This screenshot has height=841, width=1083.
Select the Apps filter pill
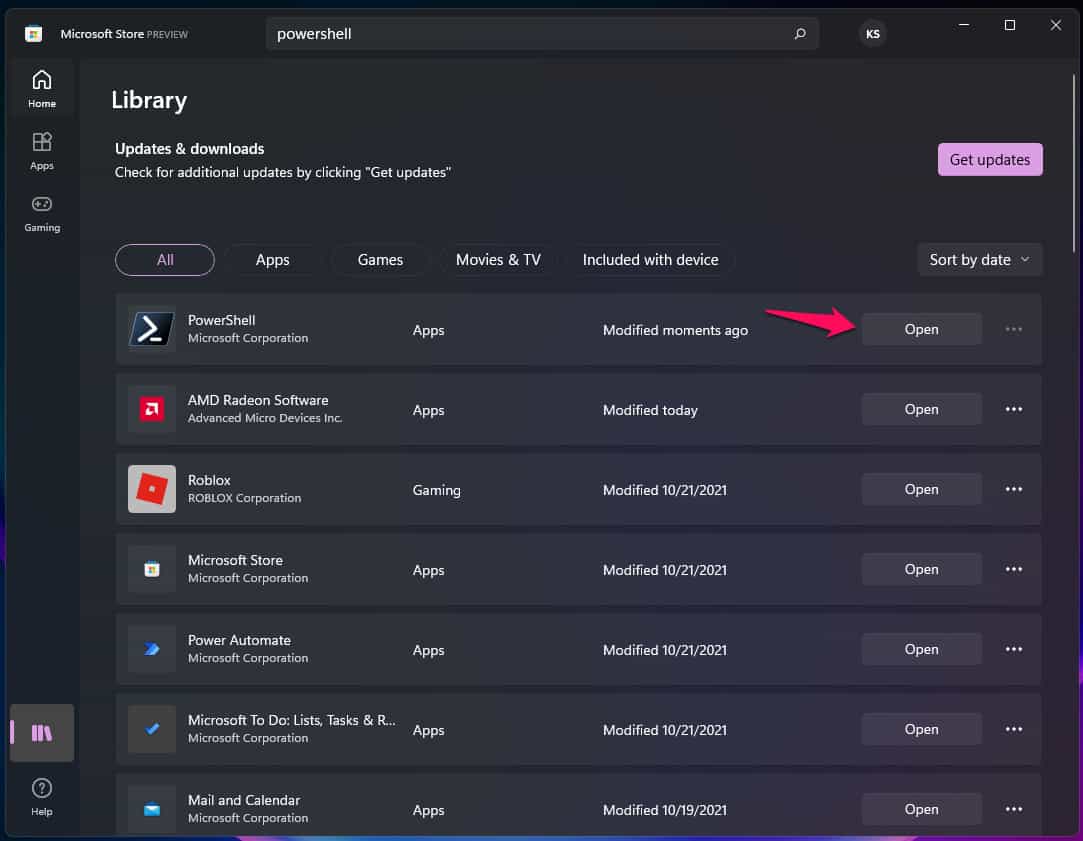tap(272, 260)
